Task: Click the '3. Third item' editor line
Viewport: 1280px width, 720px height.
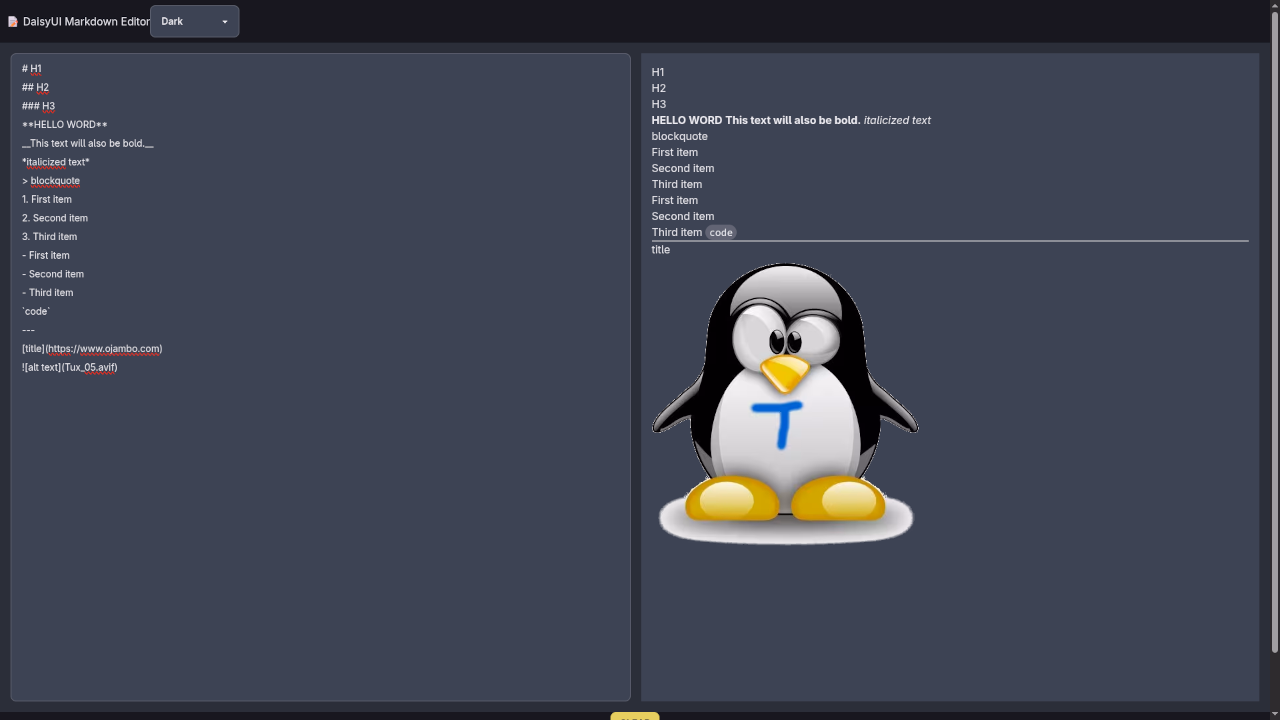Action: pyautogui.click(x=49, y=237)
